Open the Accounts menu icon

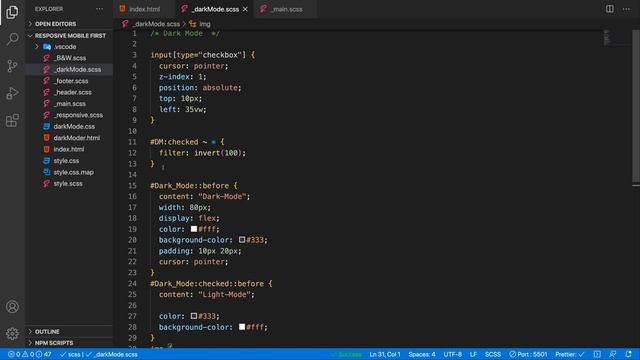pos(12,307)
